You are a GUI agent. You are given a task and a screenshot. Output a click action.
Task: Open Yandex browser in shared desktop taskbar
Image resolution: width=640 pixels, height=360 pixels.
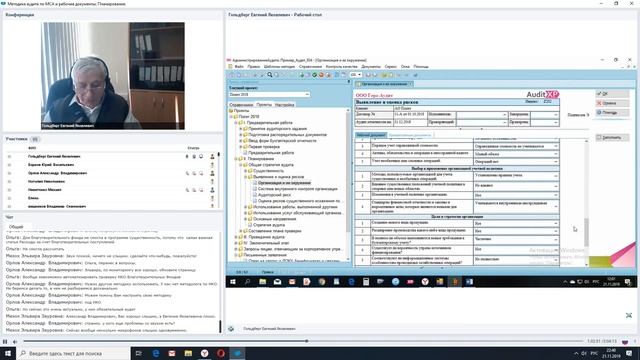[425, 282]
